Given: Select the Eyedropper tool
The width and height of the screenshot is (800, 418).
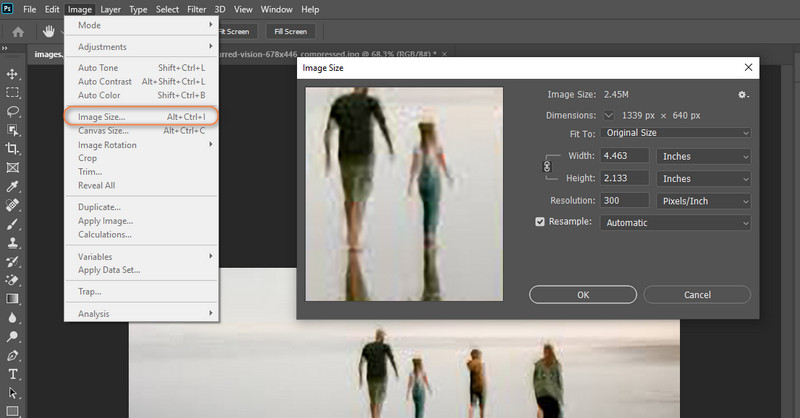Looking at the screenshot, I should pyautogui.click(x=13, y=186).
